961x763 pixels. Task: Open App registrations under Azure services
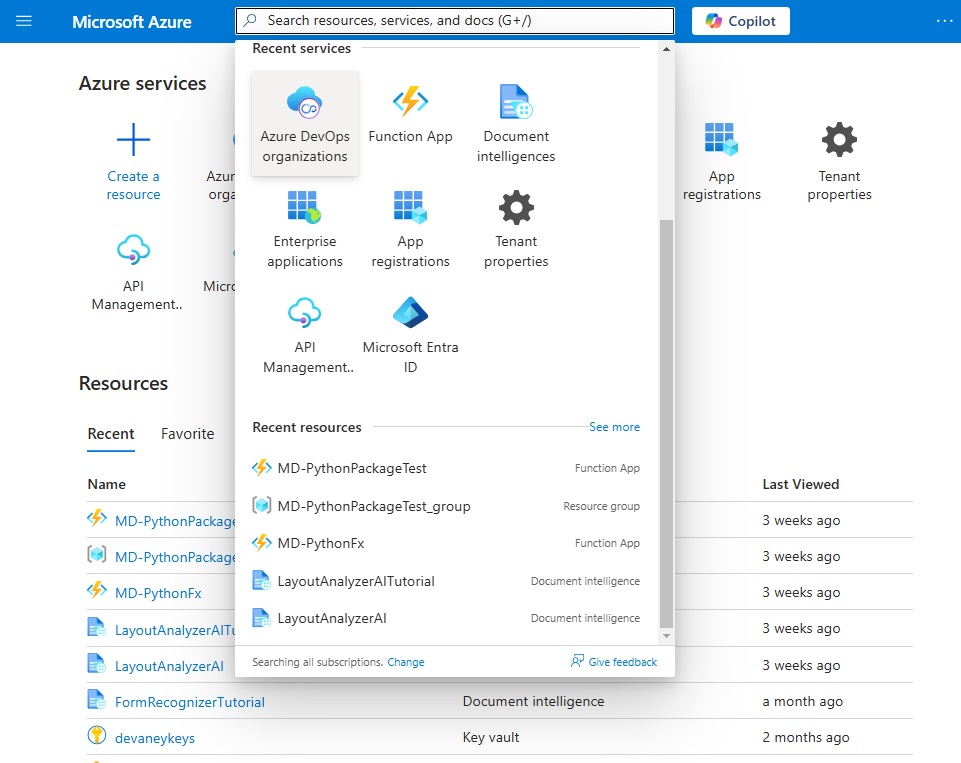pyautogui.click(x=721, y=161)
